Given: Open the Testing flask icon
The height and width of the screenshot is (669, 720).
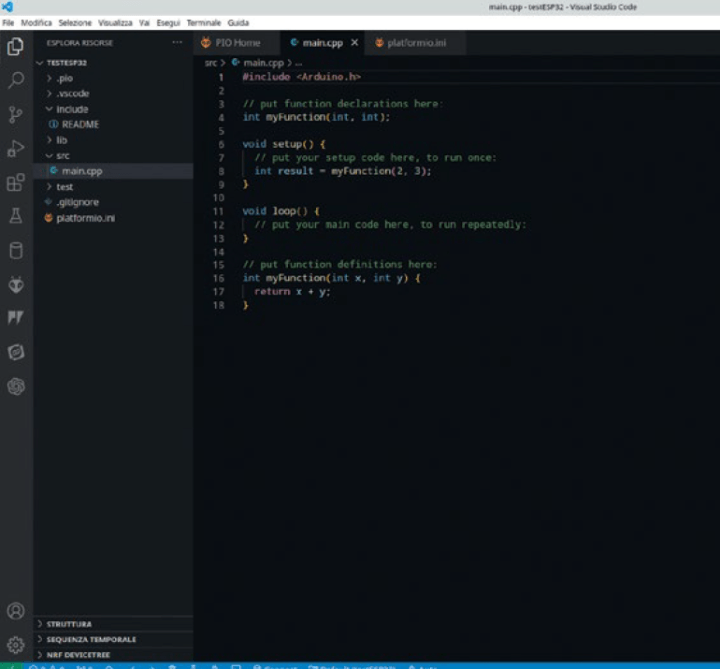Looking at the screenshot, I should coord(16,216).
